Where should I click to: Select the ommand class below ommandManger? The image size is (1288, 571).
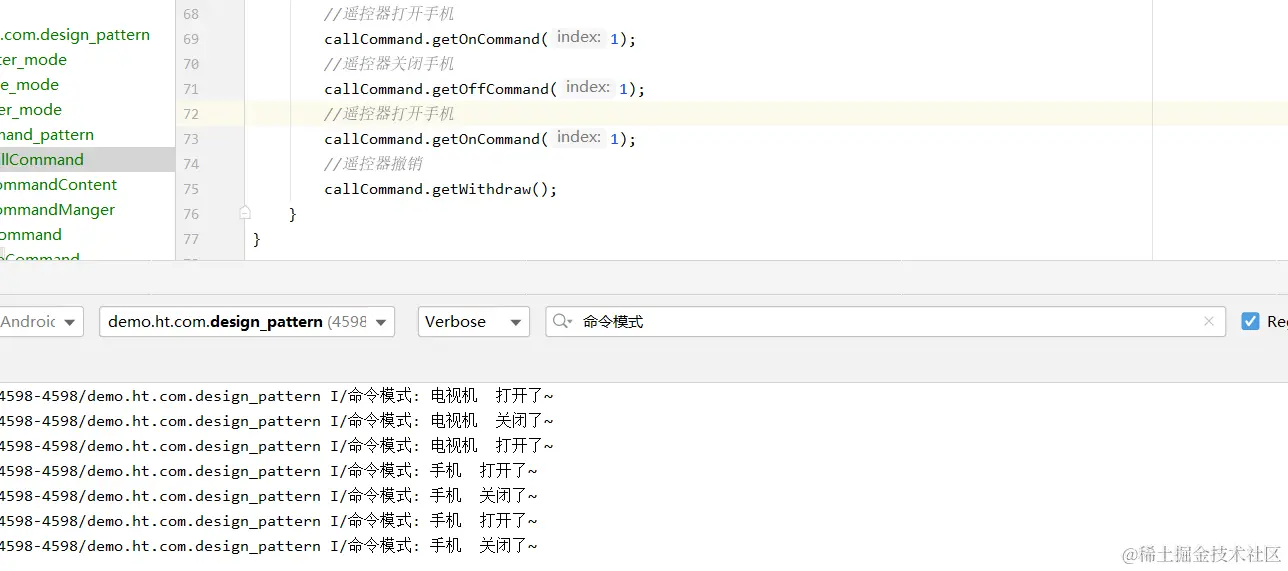point(31,235)
